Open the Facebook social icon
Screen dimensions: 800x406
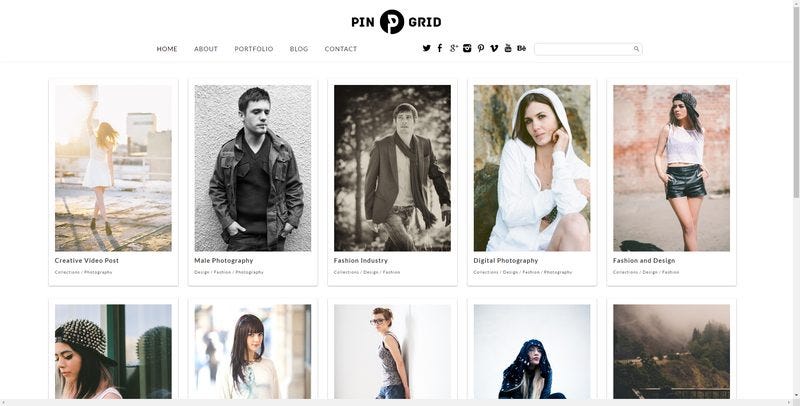tap(440, 48)
